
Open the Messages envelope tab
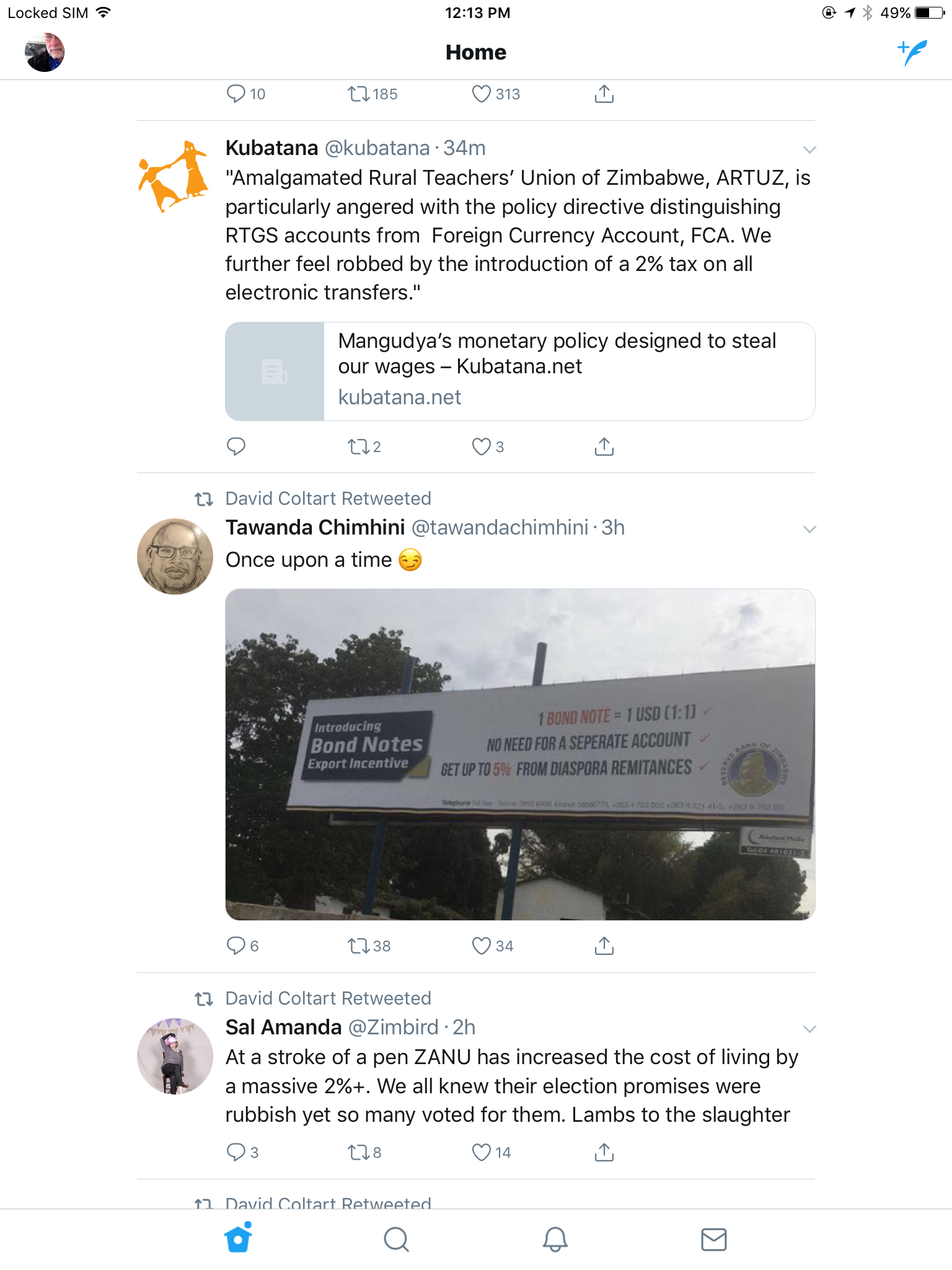pyautogui.click(x=714, y=1240)
